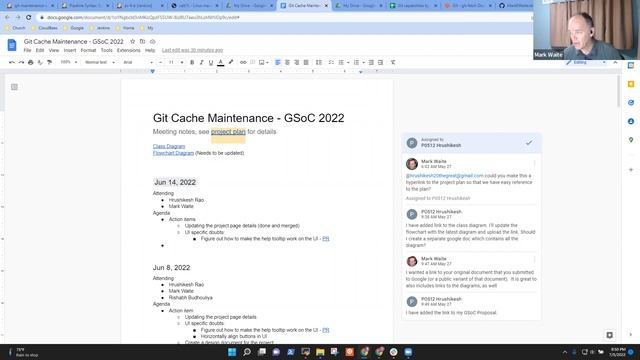The width and height of the screenshot is (640, 360).
Task: Toggle bold formatting
Action: point(192,62)
